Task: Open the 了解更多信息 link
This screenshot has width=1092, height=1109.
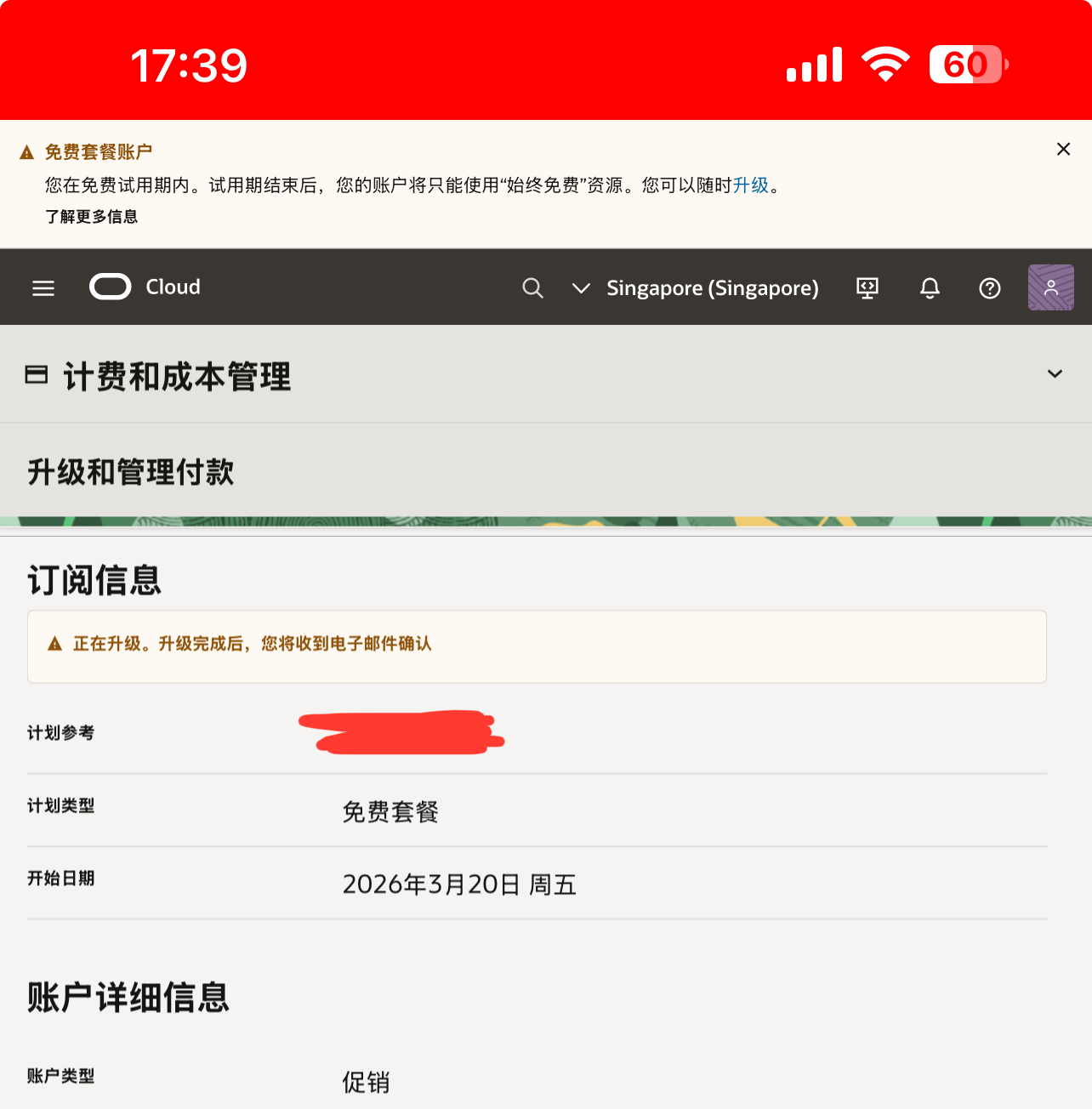Action: click(92, 217)
